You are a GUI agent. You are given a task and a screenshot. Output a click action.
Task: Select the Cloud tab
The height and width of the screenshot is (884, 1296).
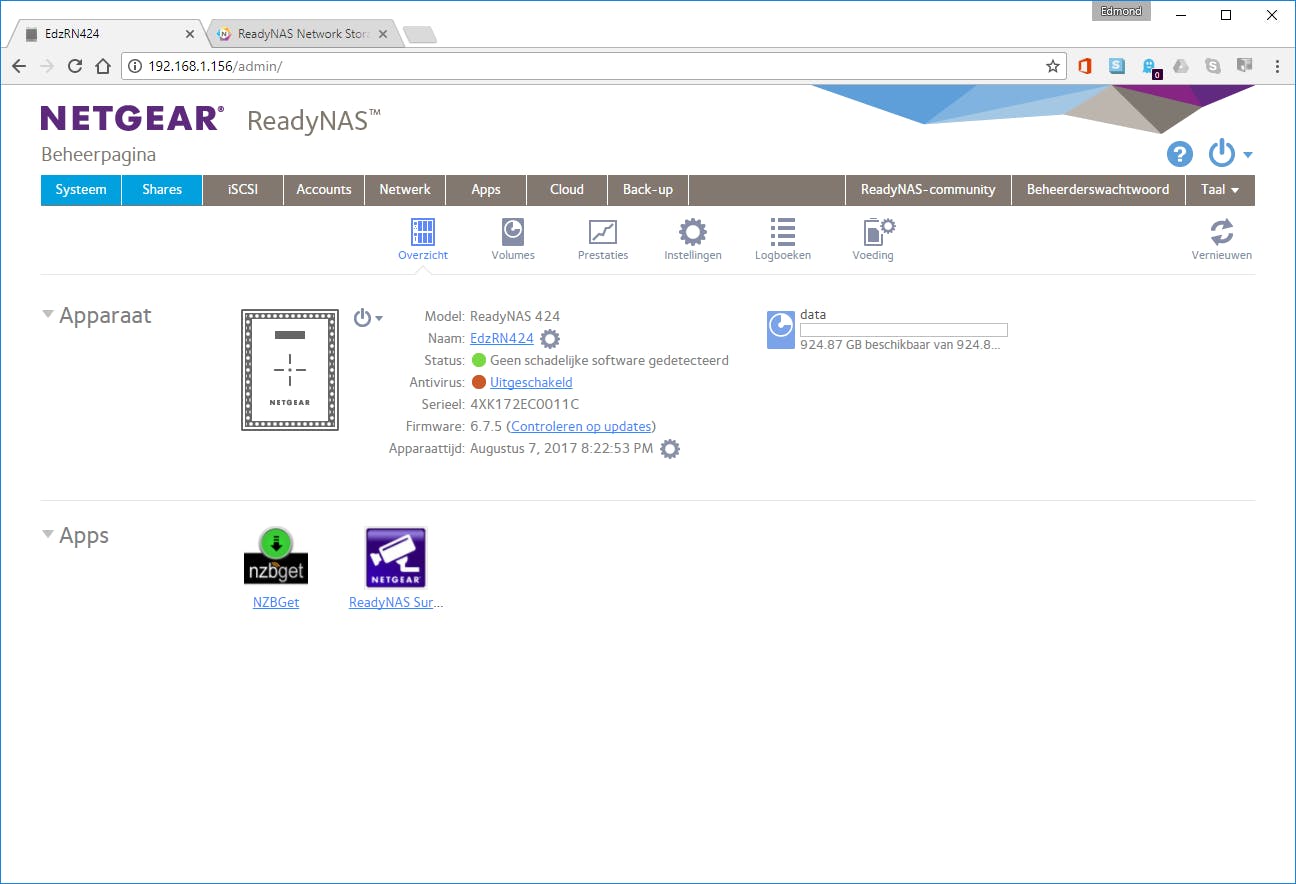[x=567, y=190]
